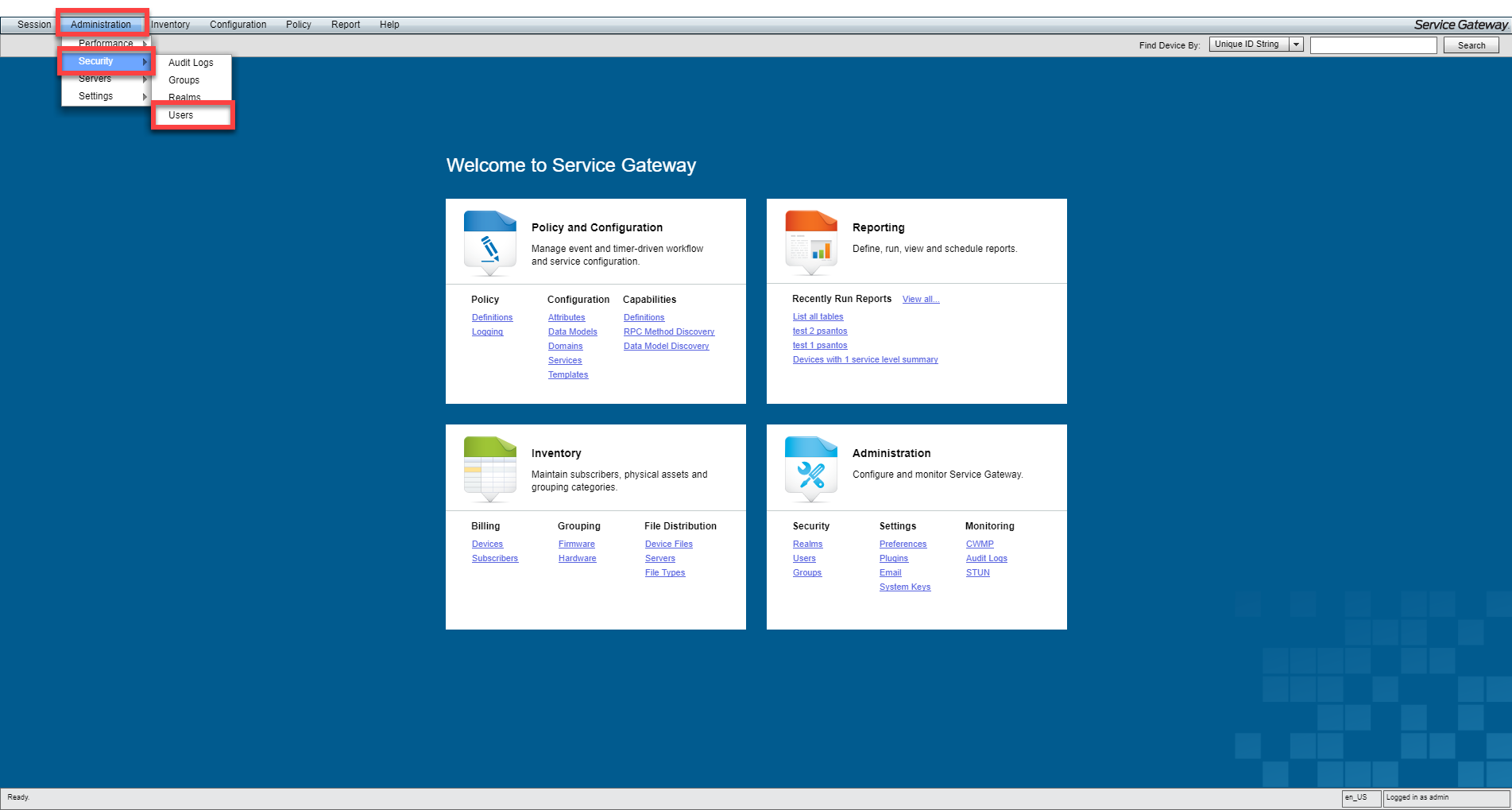Open the Help menu
The width and height of the screenshot is (1512, 810).
pos(389,25)
